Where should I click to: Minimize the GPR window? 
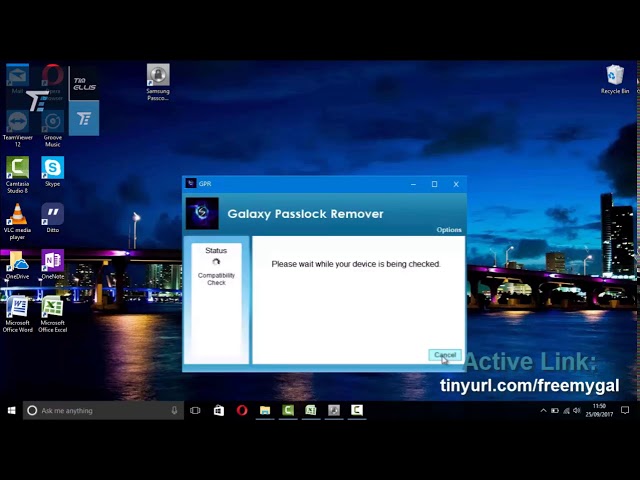413,184
